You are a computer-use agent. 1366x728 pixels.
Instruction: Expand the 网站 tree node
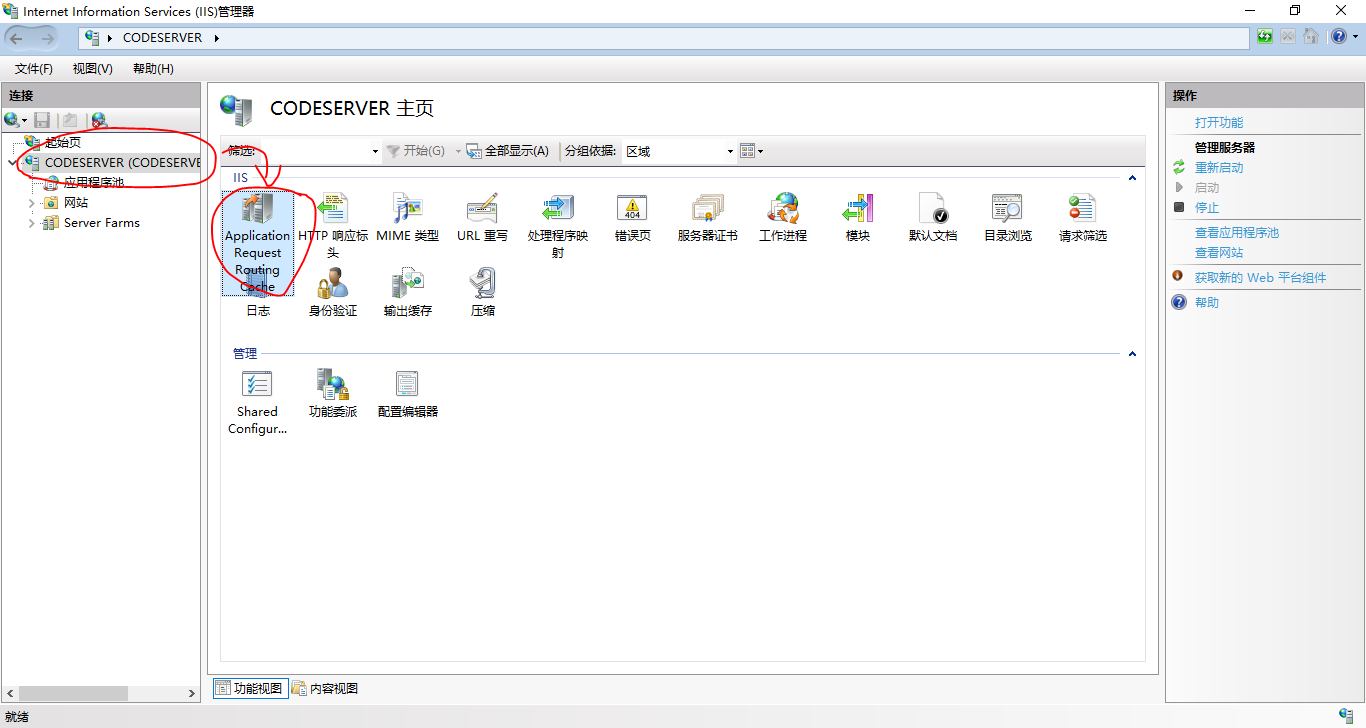(x=32, y=203)
